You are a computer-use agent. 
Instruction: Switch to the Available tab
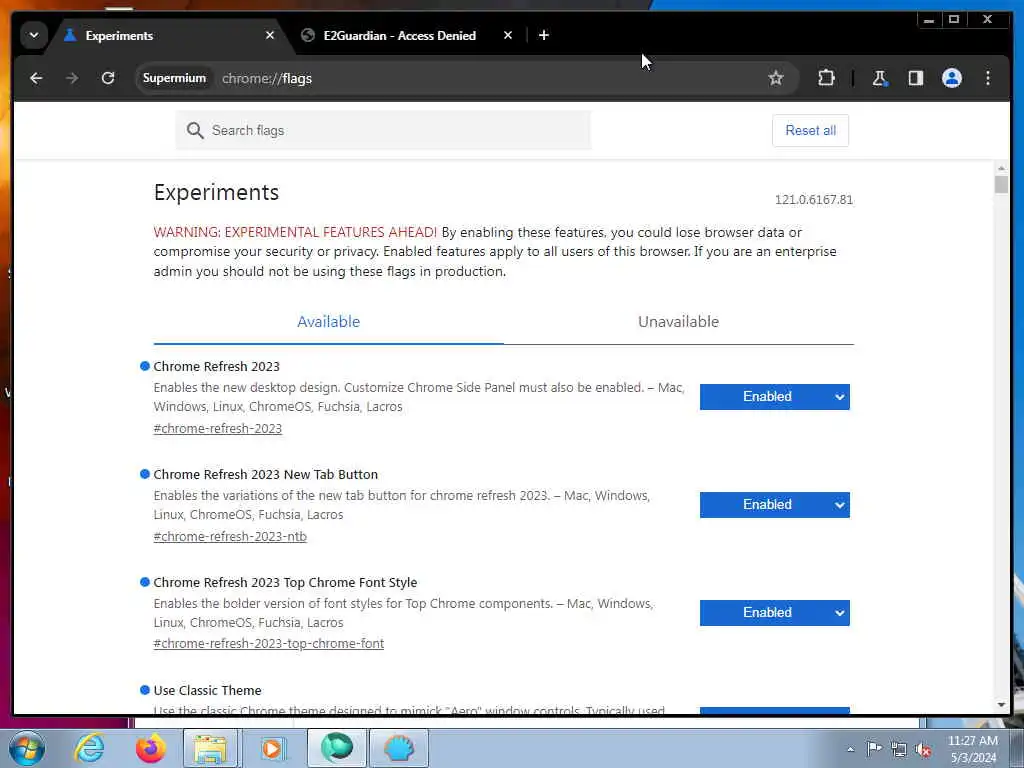pyautogui.click(x=328, y=322)
